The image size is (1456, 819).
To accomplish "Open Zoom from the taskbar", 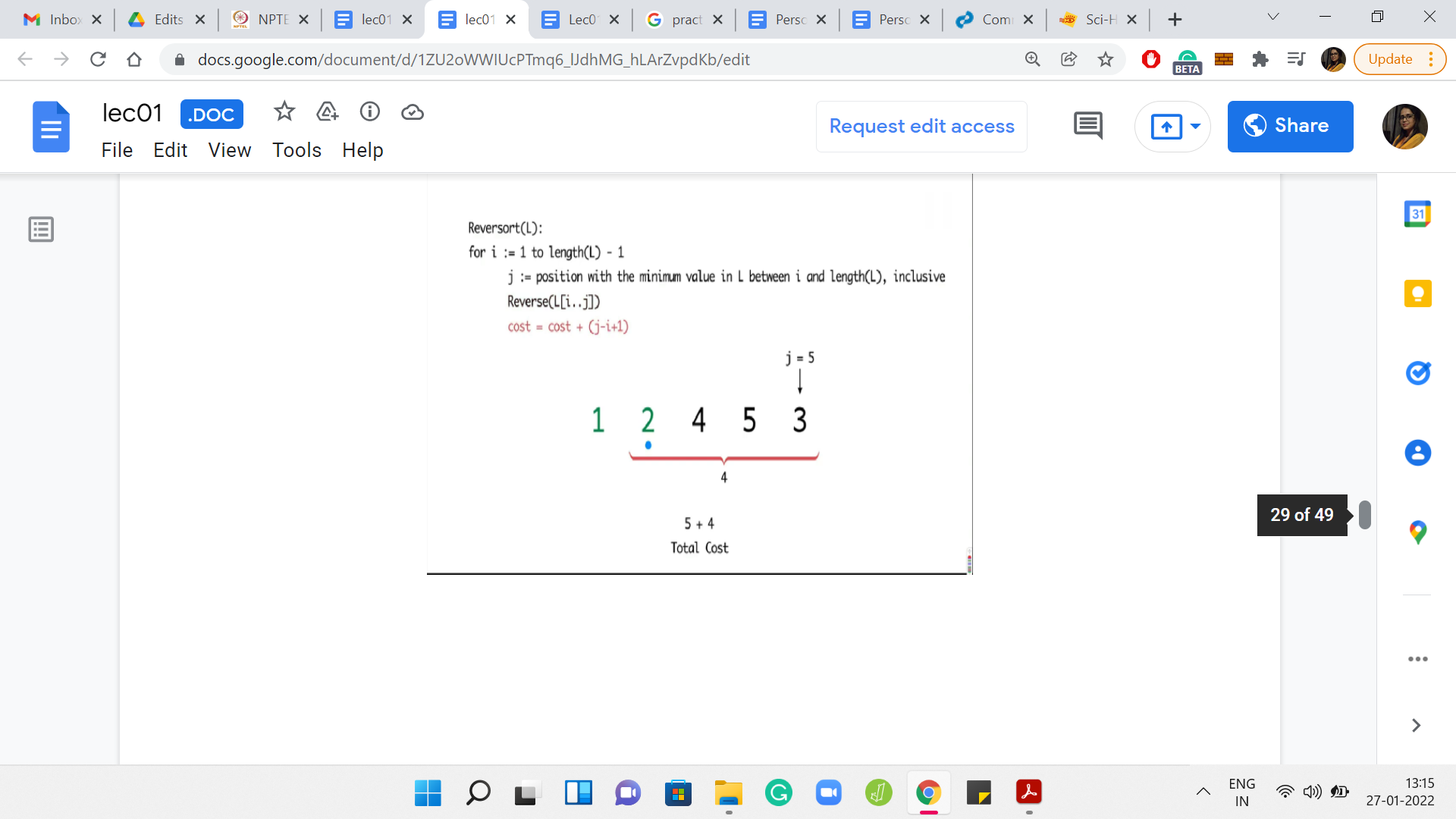I will tap(828, 793).
